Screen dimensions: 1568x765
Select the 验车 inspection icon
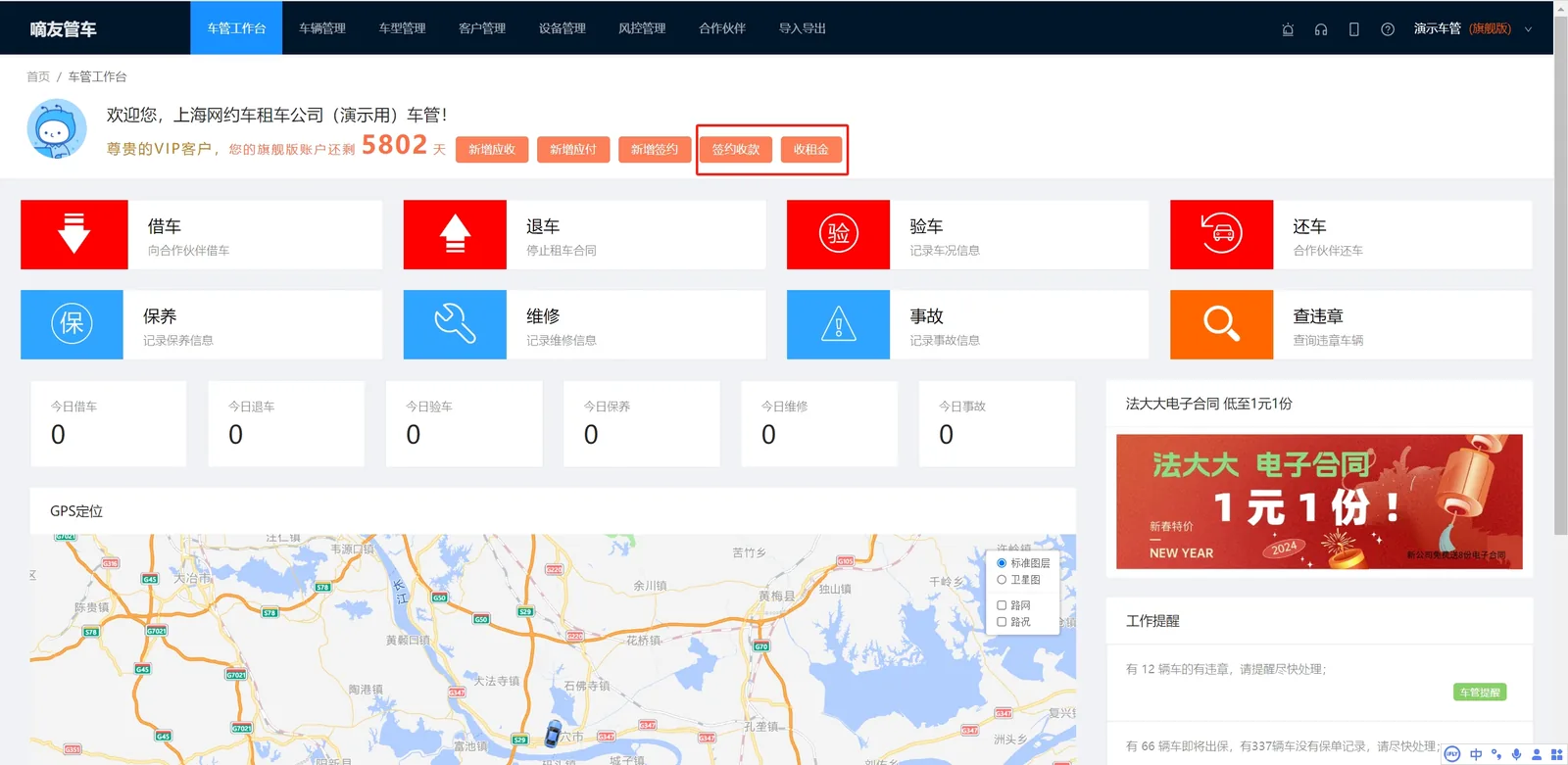839,234
